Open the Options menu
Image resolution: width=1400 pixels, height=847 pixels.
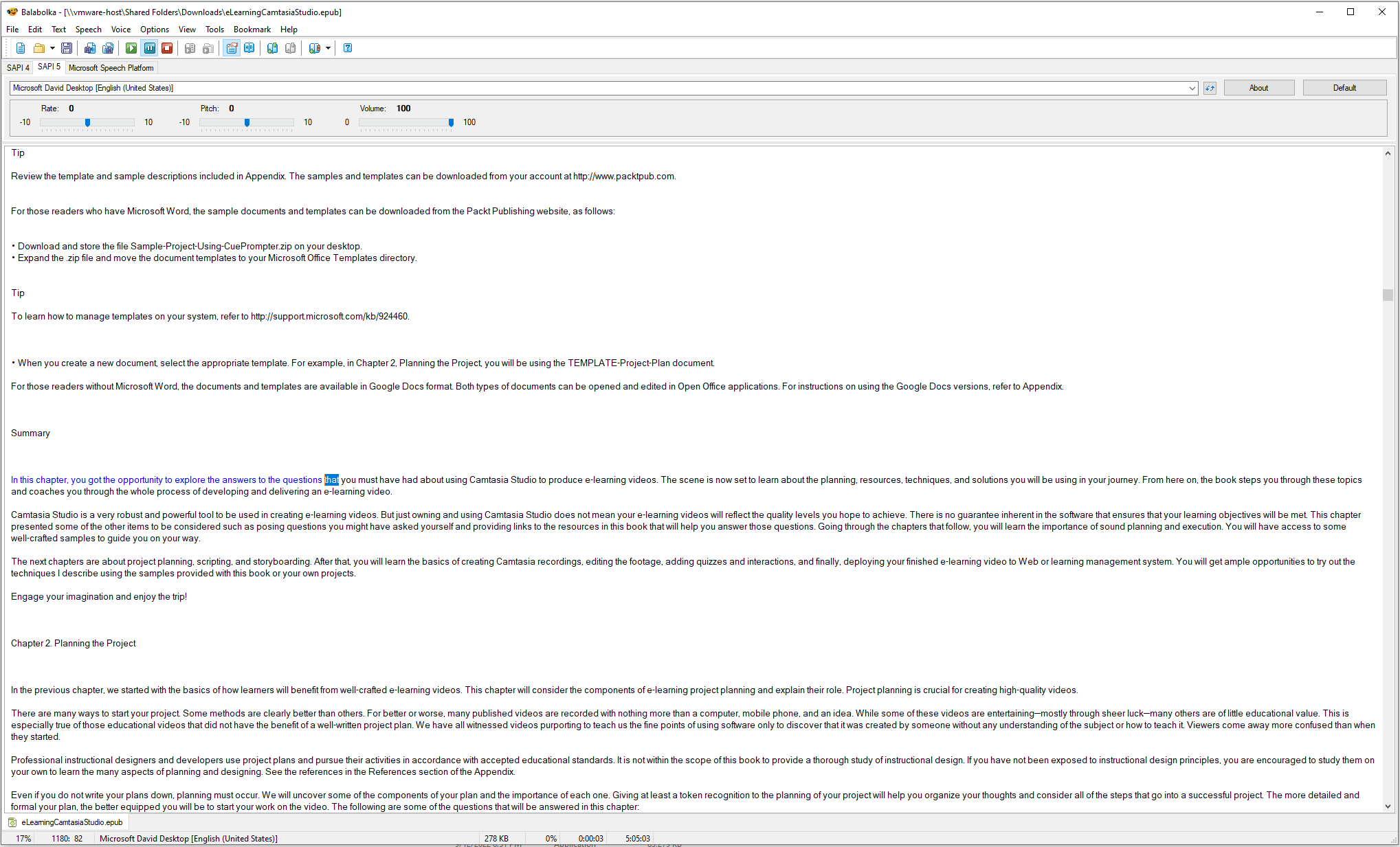coord(155,30)
